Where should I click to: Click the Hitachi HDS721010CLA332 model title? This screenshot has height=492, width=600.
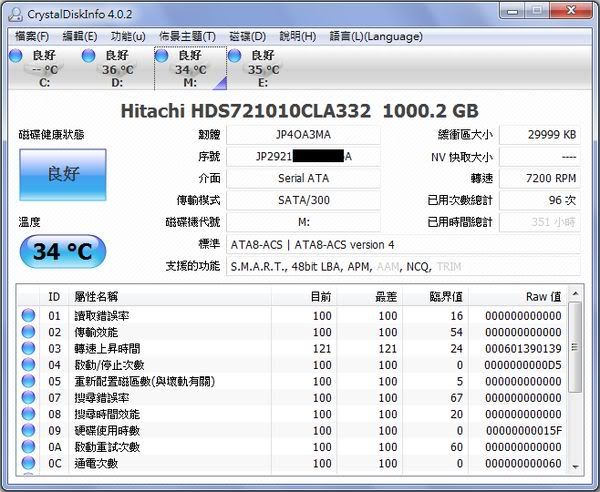click(245, 111)
